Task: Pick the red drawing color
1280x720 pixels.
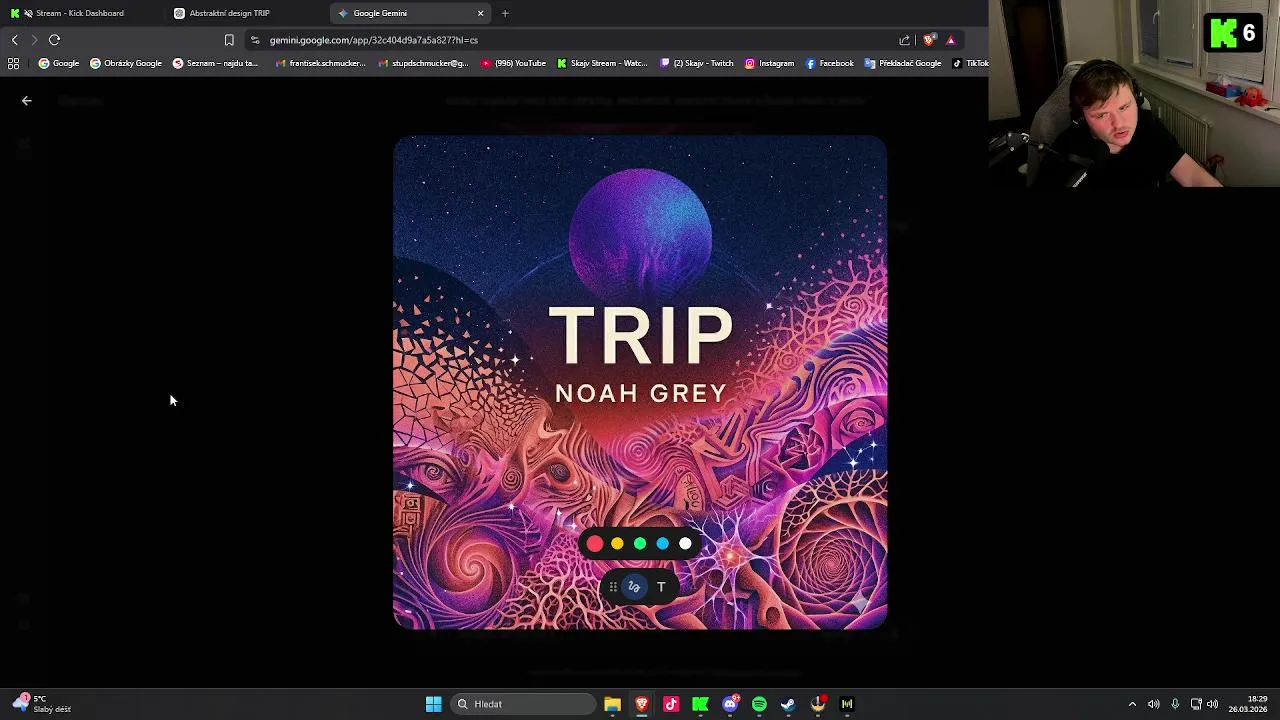Action: (x=595, y=544)
